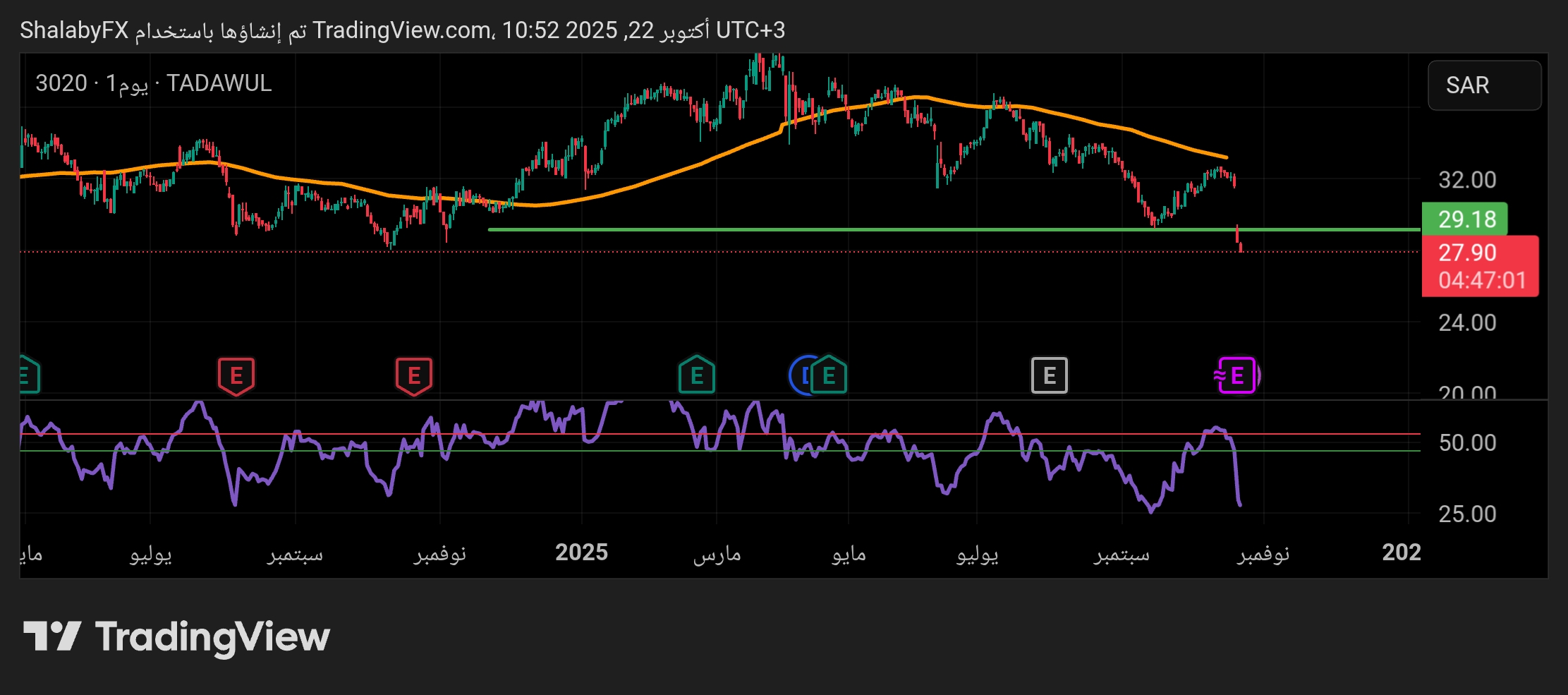Click the 50.00 level on RSI scale
Viewport: 1568px width, 695px height.
[x=1467, y=443]
